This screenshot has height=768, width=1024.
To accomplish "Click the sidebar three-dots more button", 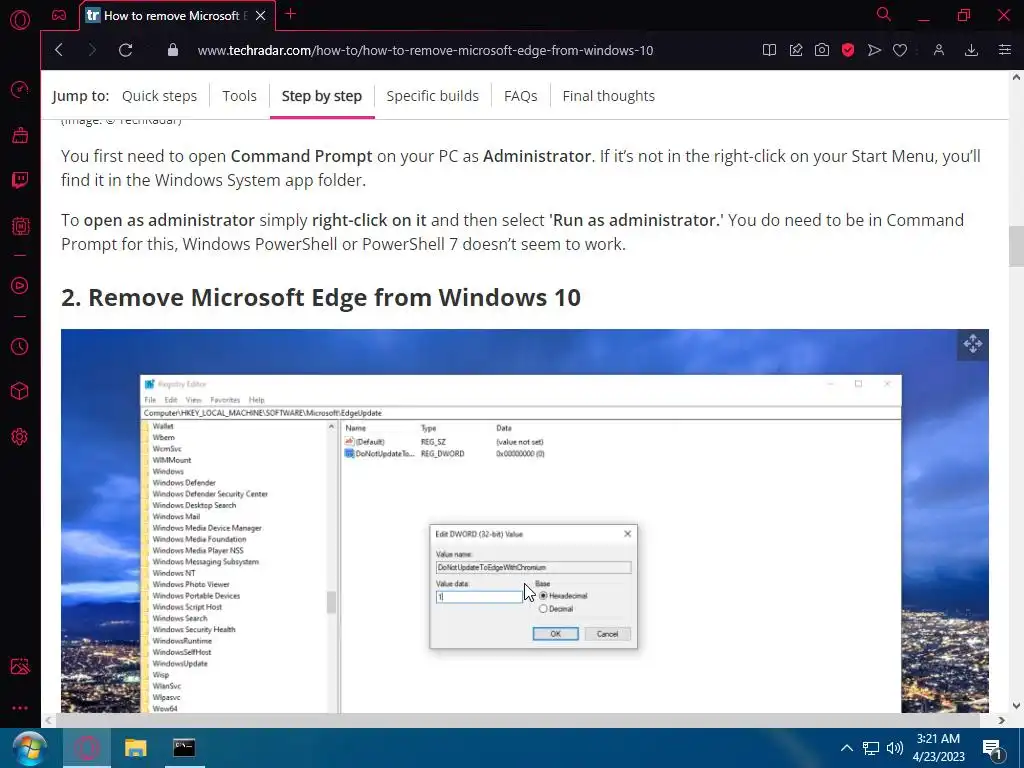I will point(20,708).
